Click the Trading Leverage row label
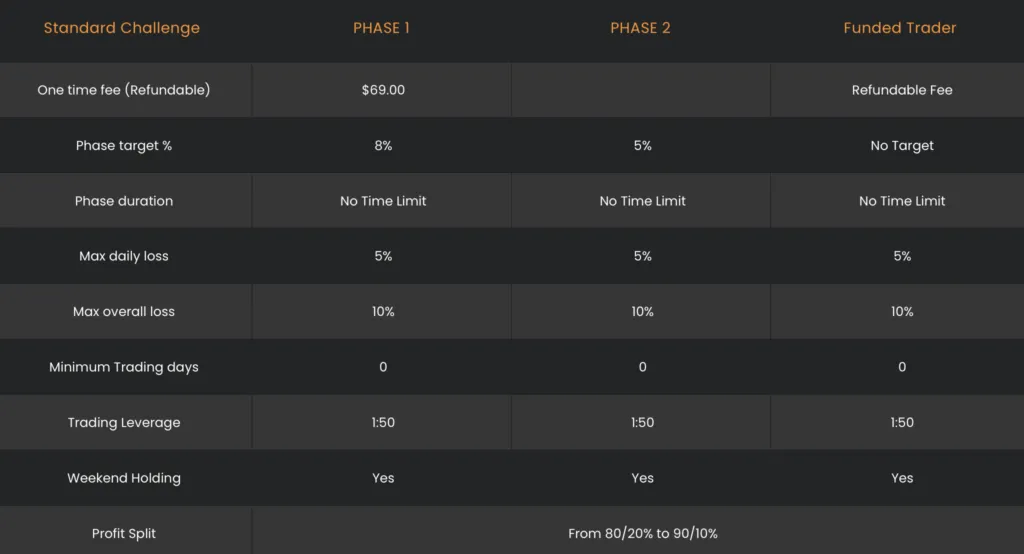Image resolution: width=1024 pixels, height=554 pixels. click(124, 423)
